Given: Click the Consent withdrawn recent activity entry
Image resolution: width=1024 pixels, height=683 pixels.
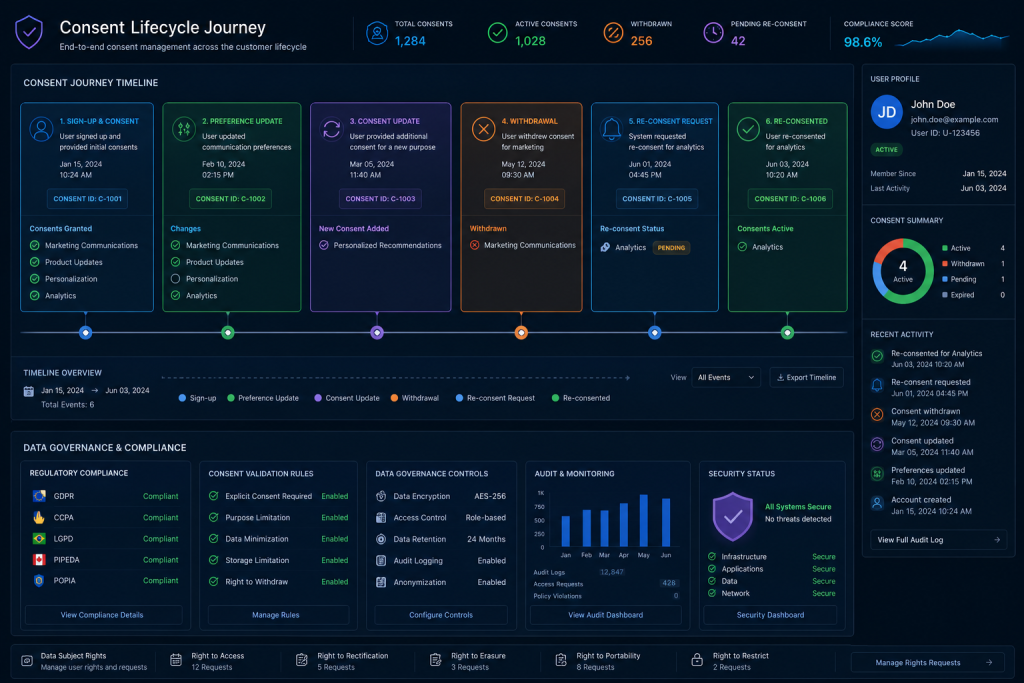Looking at the screenshot, I should (x=923, y=417).
